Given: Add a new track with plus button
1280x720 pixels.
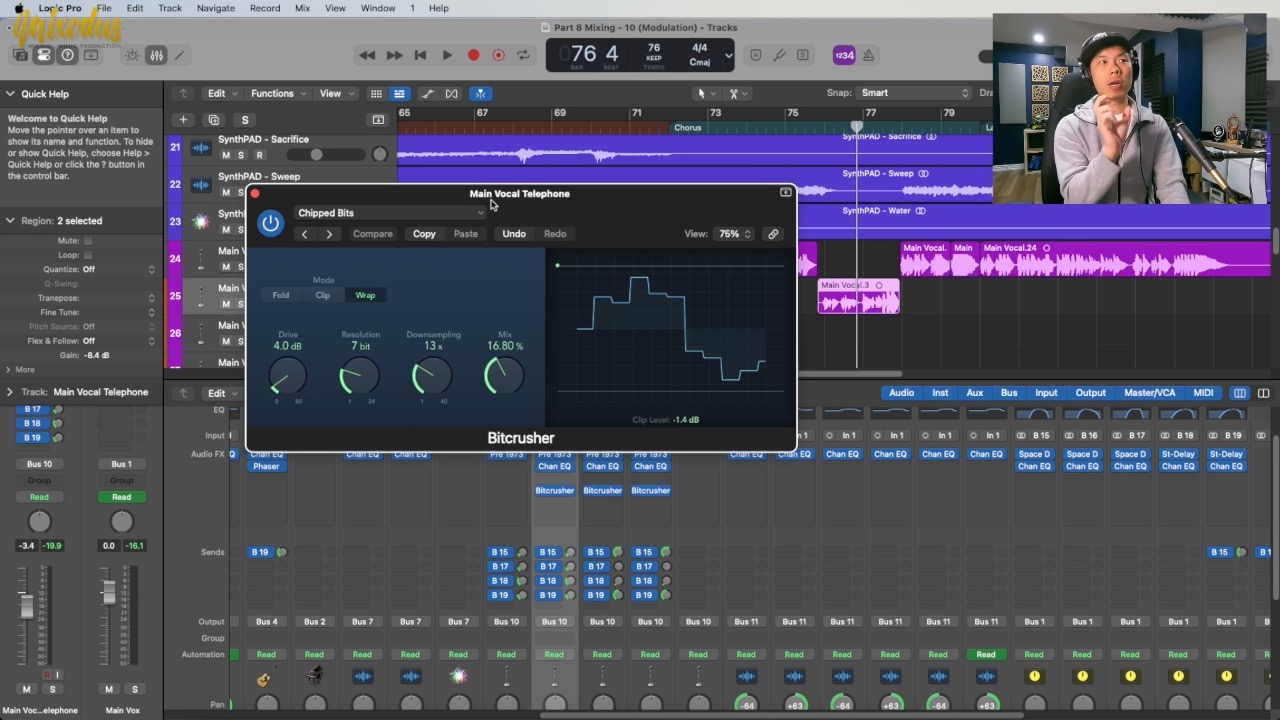Looking at the screenshot, I should tap(183, 120).
